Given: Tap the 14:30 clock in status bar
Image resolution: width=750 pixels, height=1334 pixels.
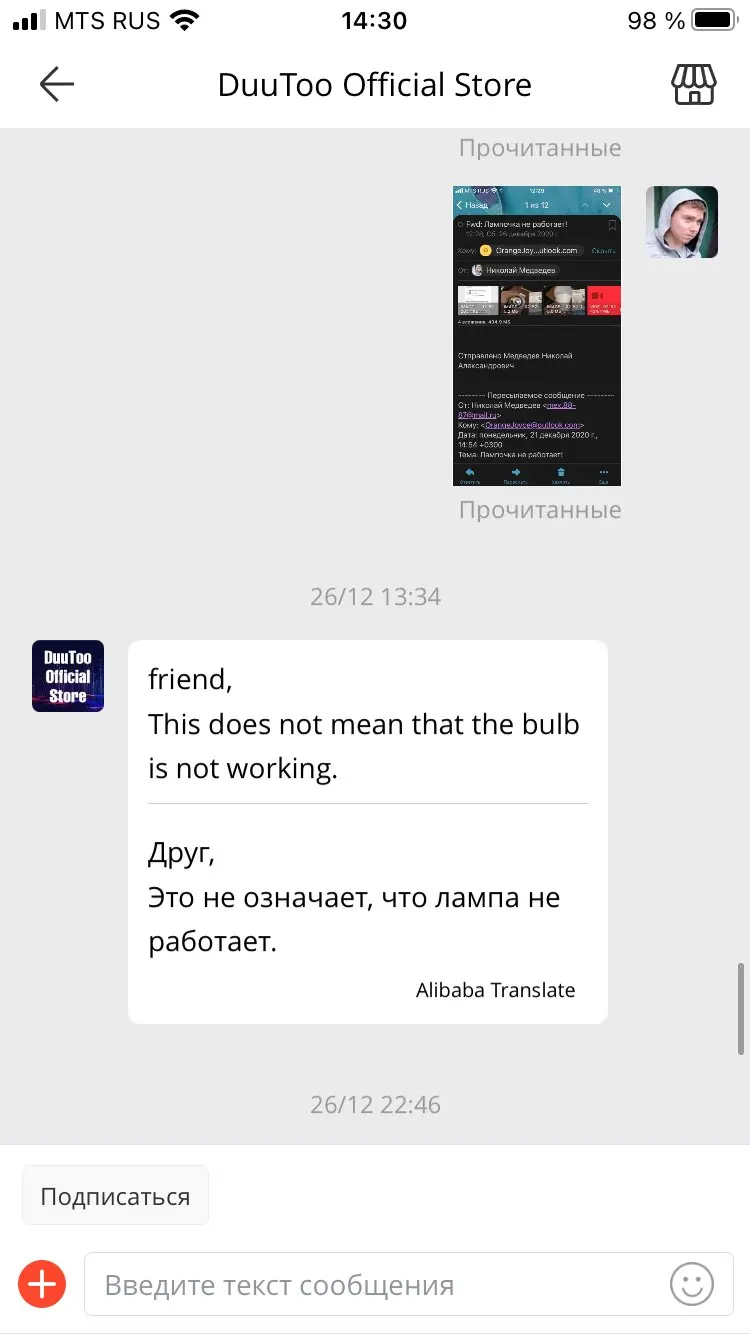Looking at the screenshot, I should [x=374, y=20].
